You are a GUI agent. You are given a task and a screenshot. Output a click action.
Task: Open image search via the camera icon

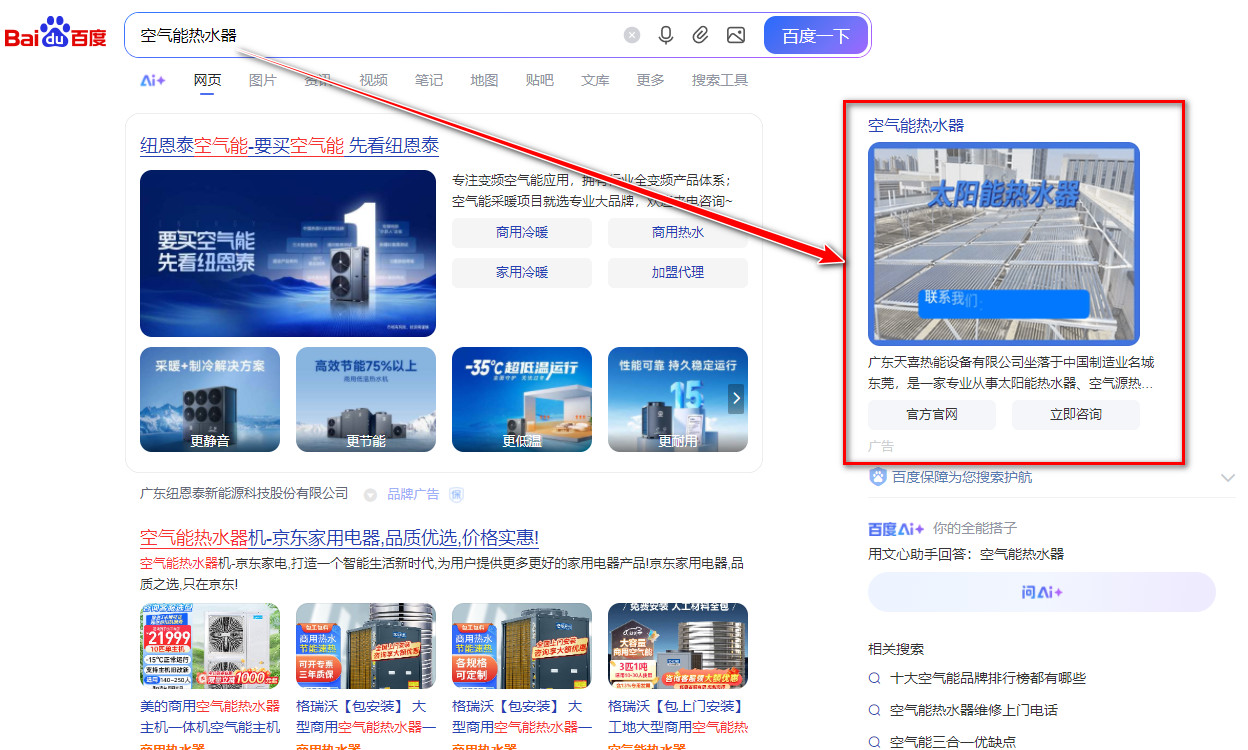[736, 34]
